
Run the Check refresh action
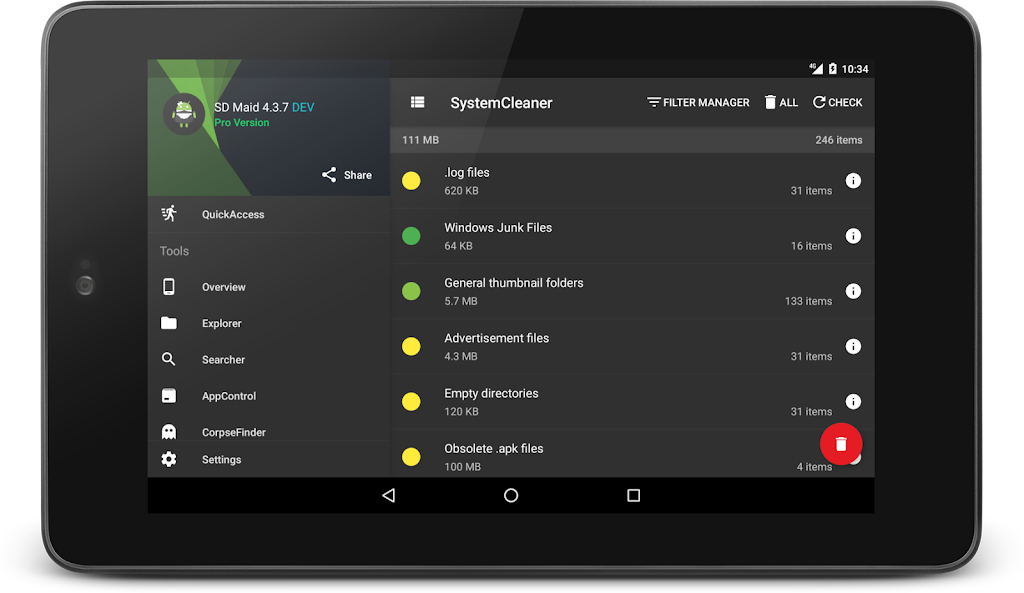[x=837, y=102]
